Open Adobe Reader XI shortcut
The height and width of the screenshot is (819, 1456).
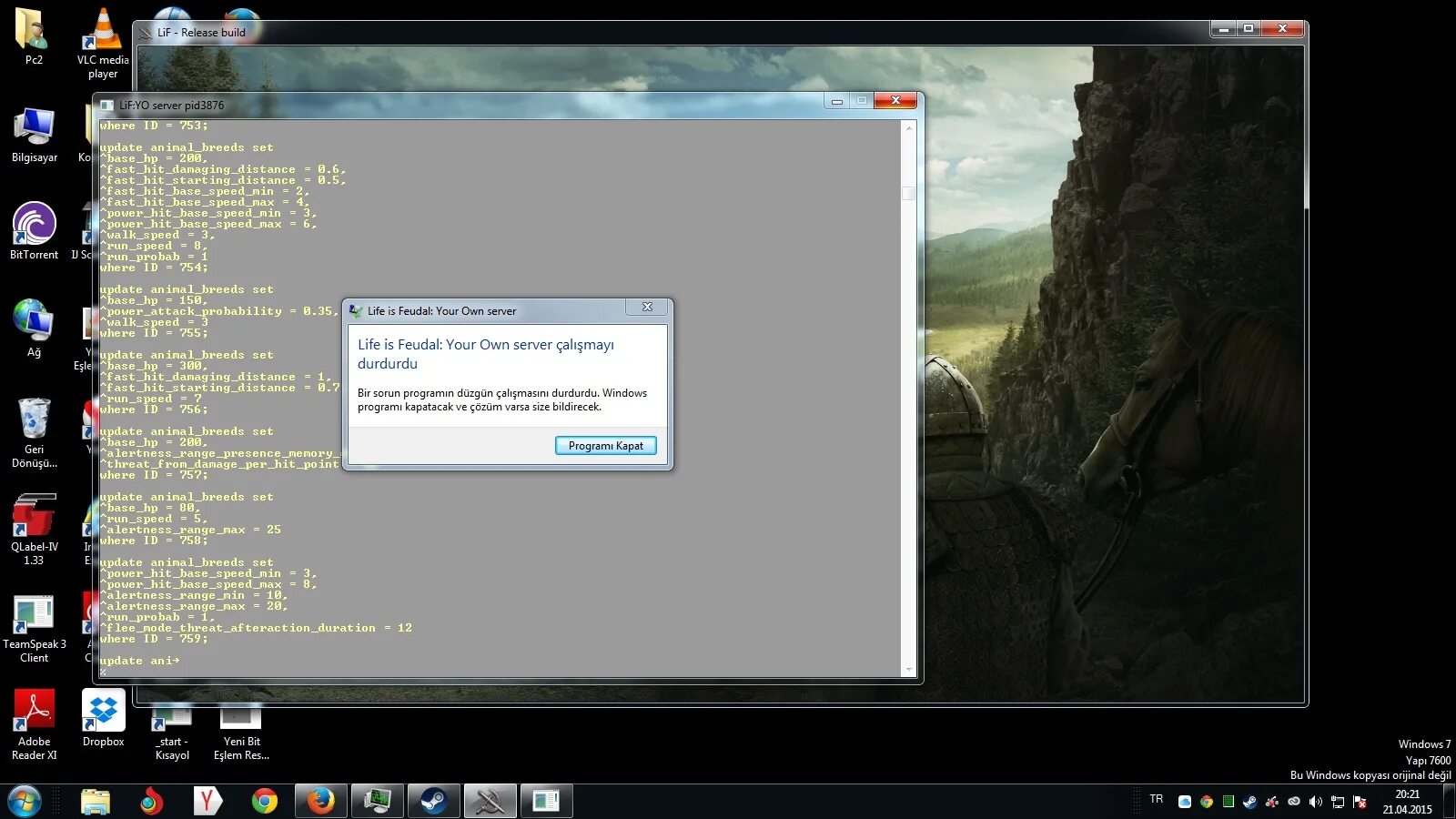tap(35, 724)
